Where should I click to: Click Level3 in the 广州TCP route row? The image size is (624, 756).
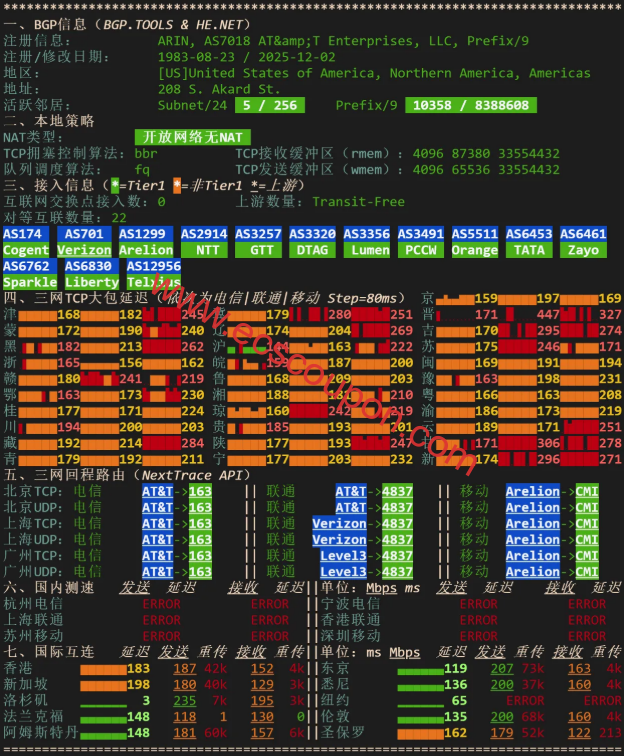click(343, 556)
